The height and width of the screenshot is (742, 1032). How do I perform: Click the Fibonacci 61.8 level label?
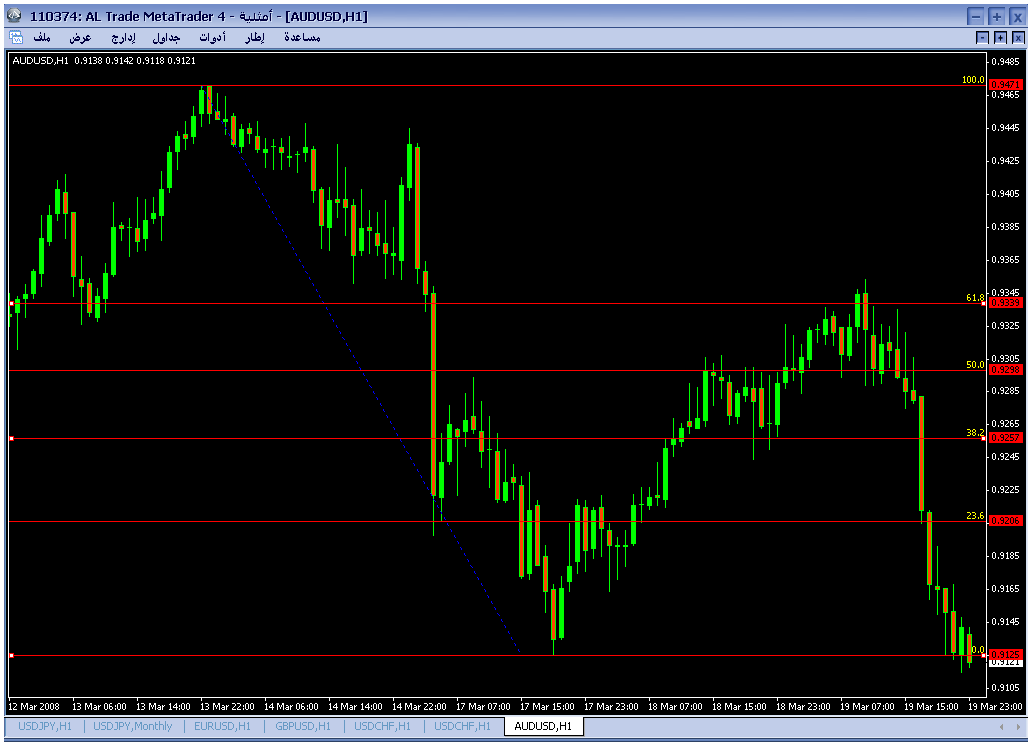click(x=975, y=298)
